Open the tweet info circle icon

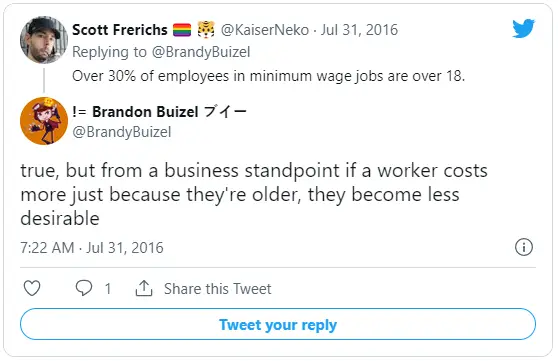click(524, 247)
